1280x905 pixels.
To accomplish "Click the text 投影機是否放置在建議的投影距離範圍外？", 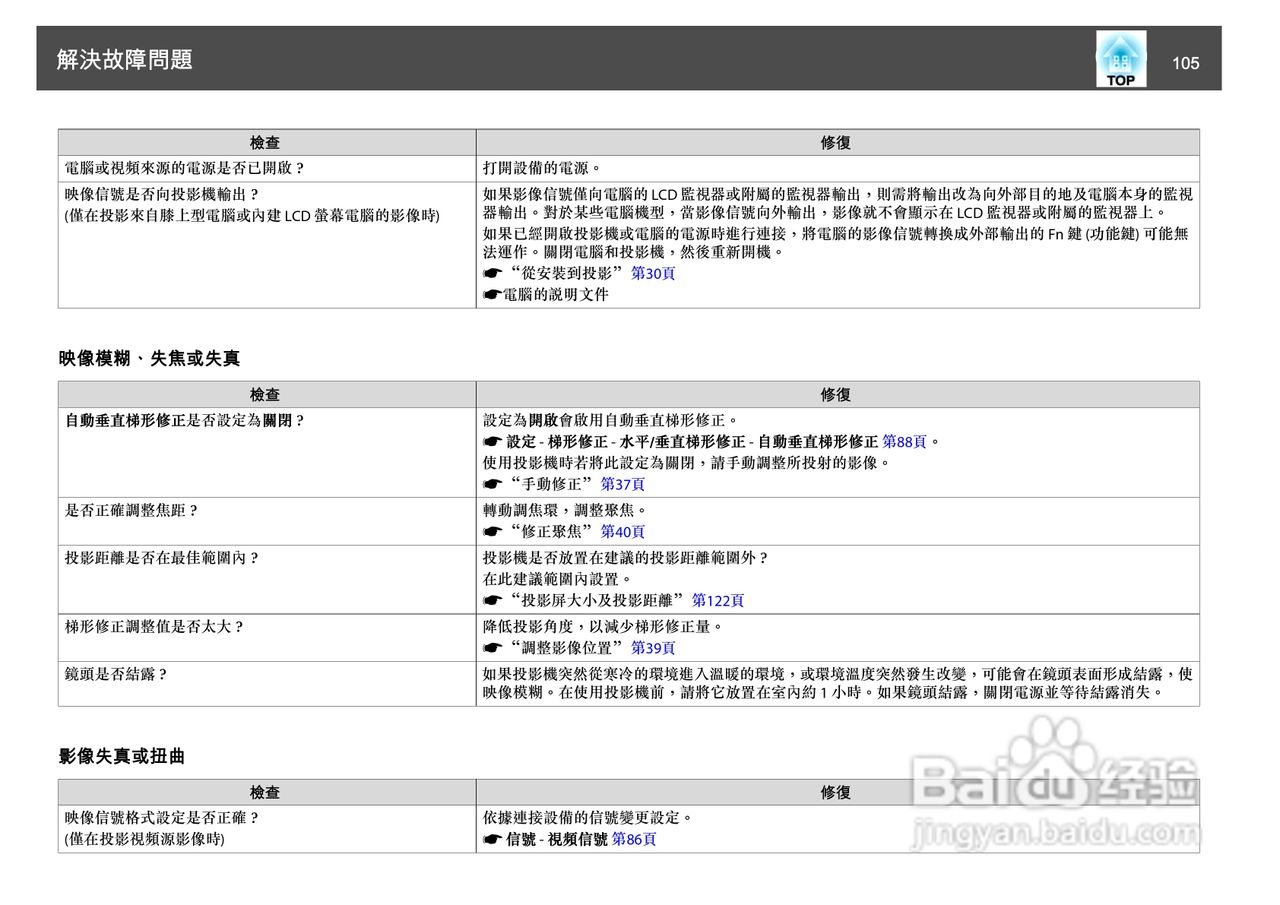I will 626,558.
